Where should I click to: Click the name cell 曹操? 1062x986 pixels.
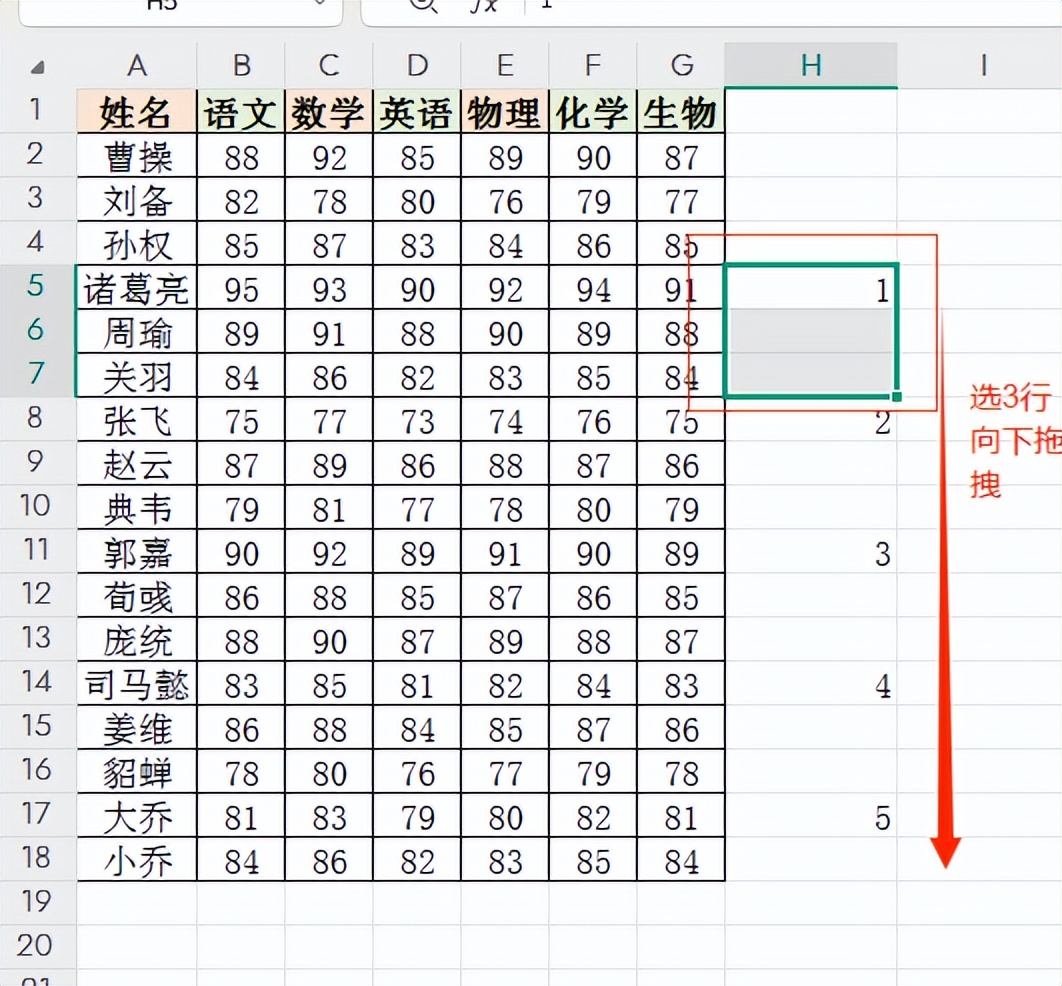pyautogui.click(x=137, y=156)
